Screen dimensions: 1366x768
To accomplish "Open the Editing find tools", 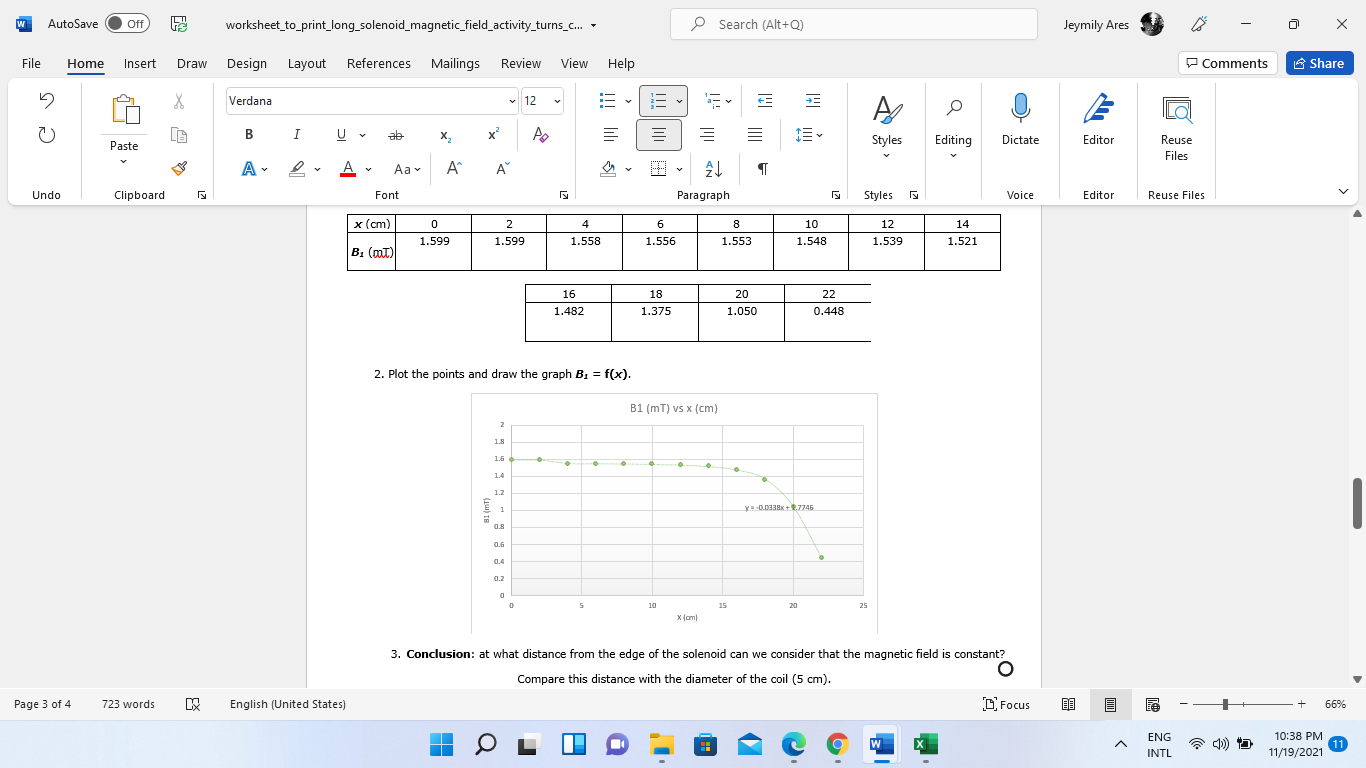I will tap(953, 125).
